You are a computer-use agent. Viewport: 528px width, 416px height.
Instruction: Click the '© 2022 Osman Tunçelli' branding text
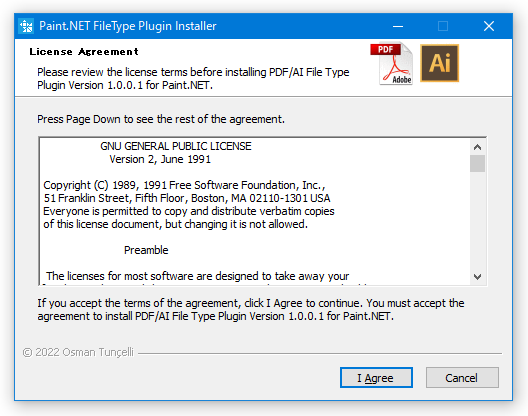tap(78, 352)
